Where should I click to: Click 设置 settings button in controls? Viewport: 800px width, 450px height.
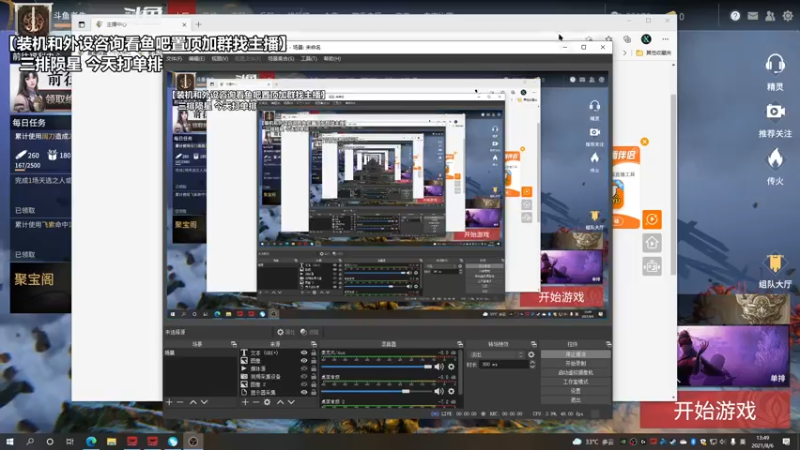tap(576, 391)
